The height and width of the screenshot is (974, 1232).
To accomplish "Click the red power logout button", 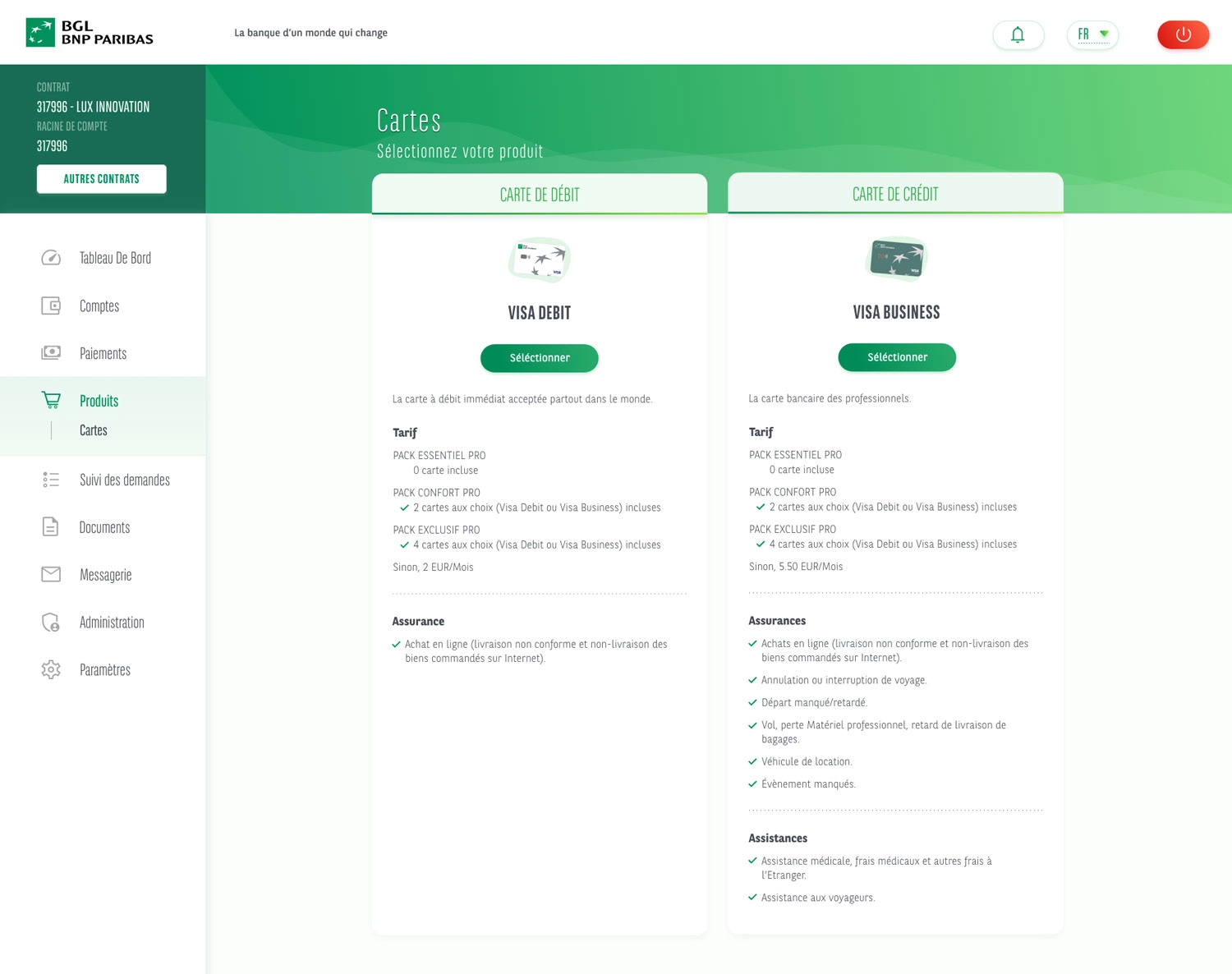I will [x=1183, y=34].
